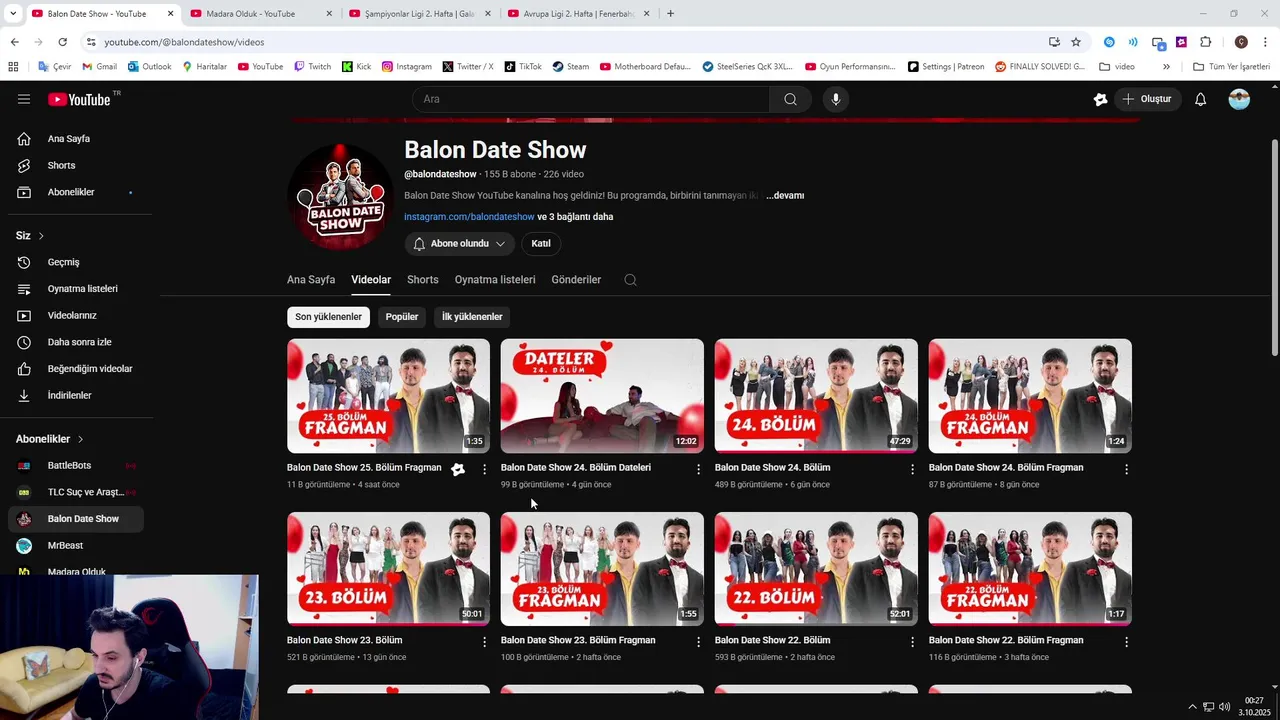Open Chrome apps grid in bookmarks bar
Viewport: 1280px width, 720px height.
13,67
